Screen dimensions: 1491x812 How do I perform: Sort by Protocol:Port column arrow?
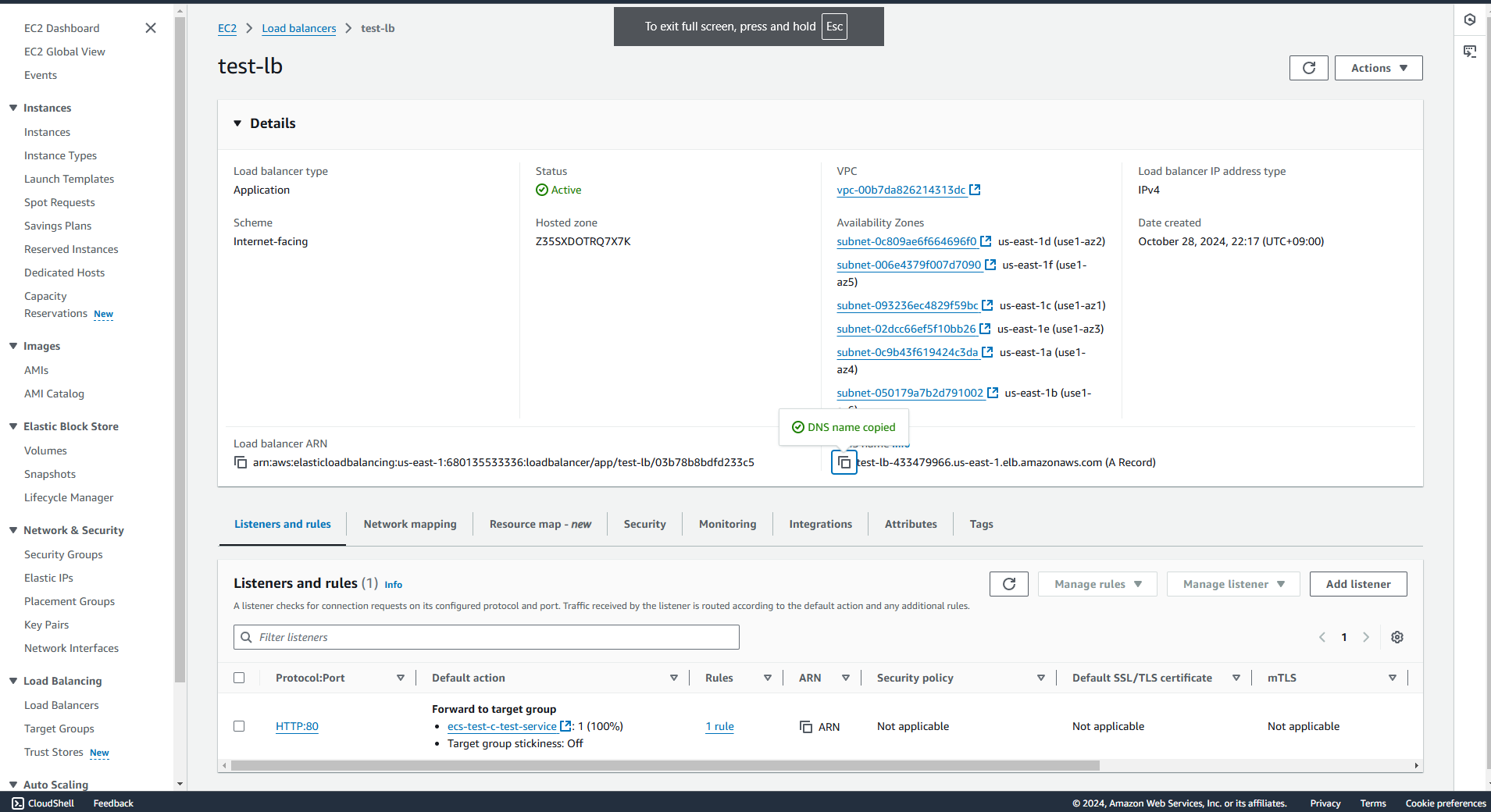pos(401,678)
